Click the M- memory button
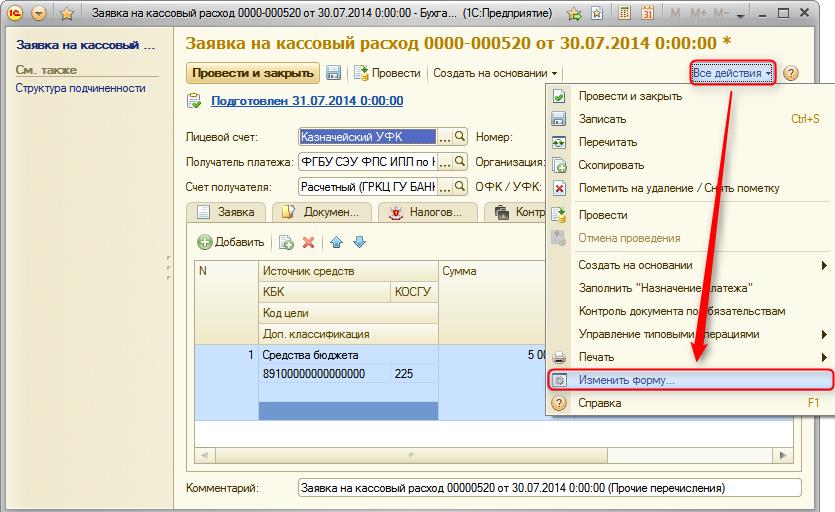The image size is (835, 512). (x=721, y=13)
